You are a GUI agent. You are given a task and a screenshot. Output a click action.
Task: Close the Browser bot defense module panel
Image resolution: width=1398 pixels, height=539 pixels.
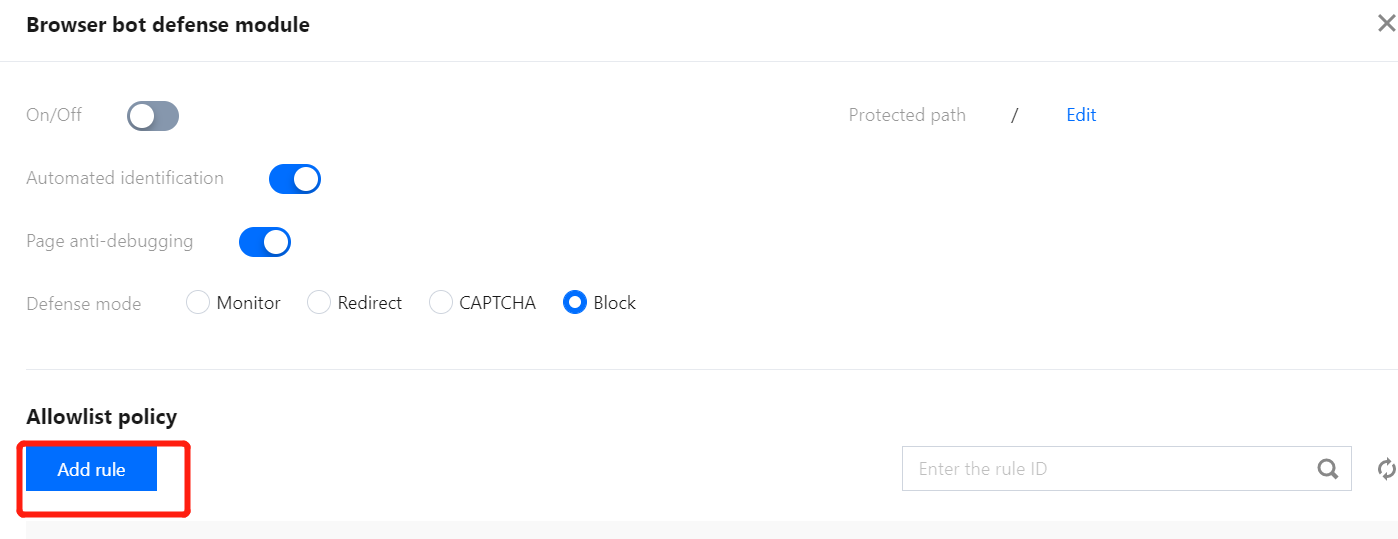pyautogui.click(x=1386, y=25)
